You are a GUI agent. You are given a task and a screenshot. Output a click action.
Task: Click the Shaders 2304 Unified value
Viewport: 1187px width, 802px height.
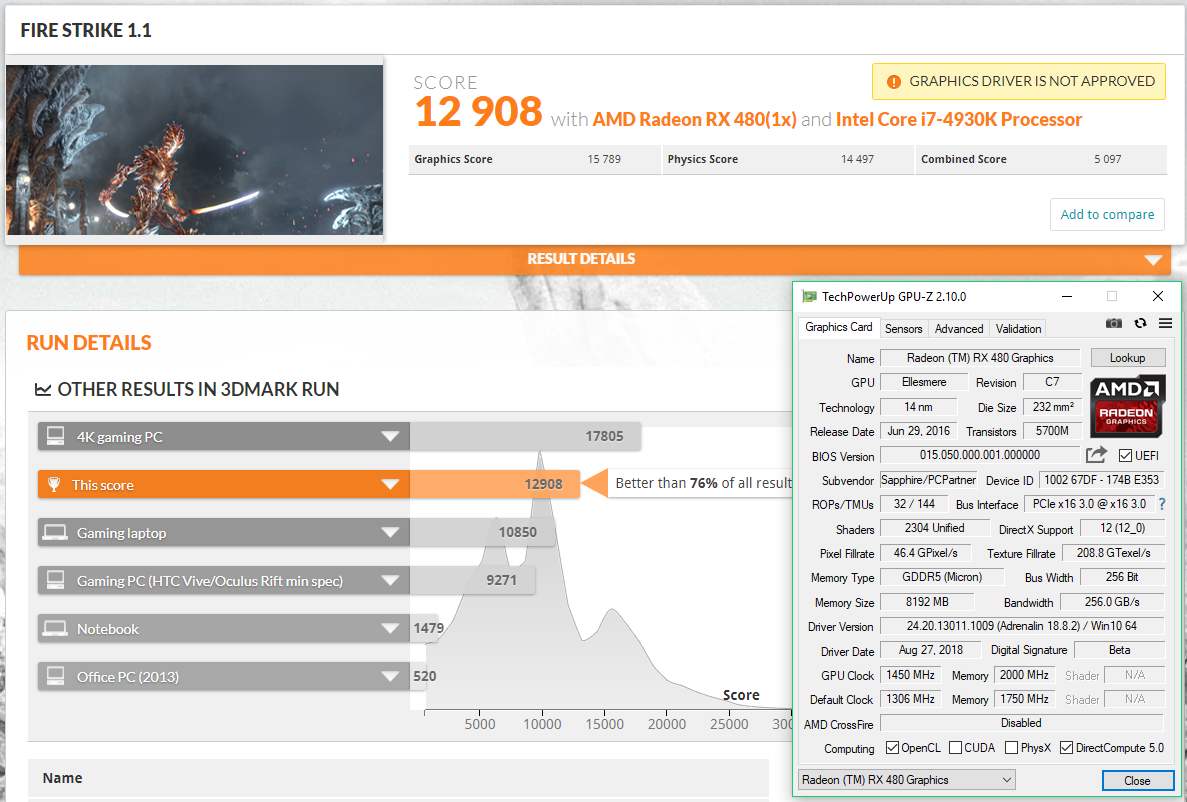click(934, 528)
